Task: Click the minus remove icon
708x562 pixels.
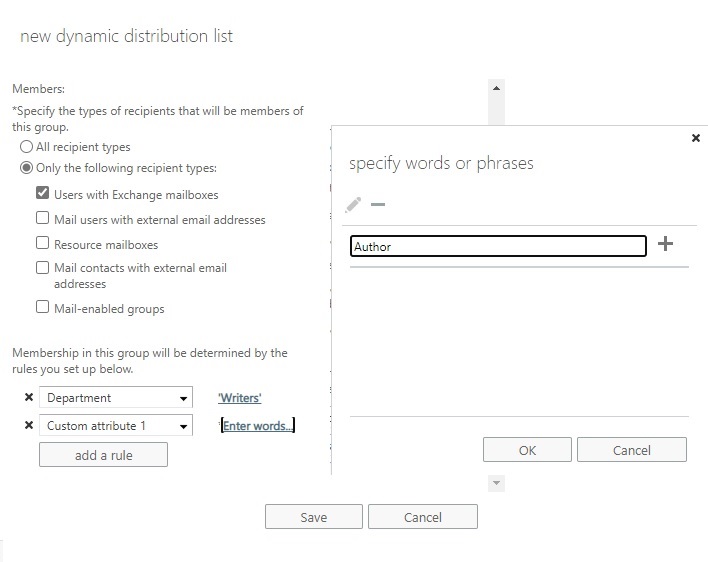Action: 378,204
